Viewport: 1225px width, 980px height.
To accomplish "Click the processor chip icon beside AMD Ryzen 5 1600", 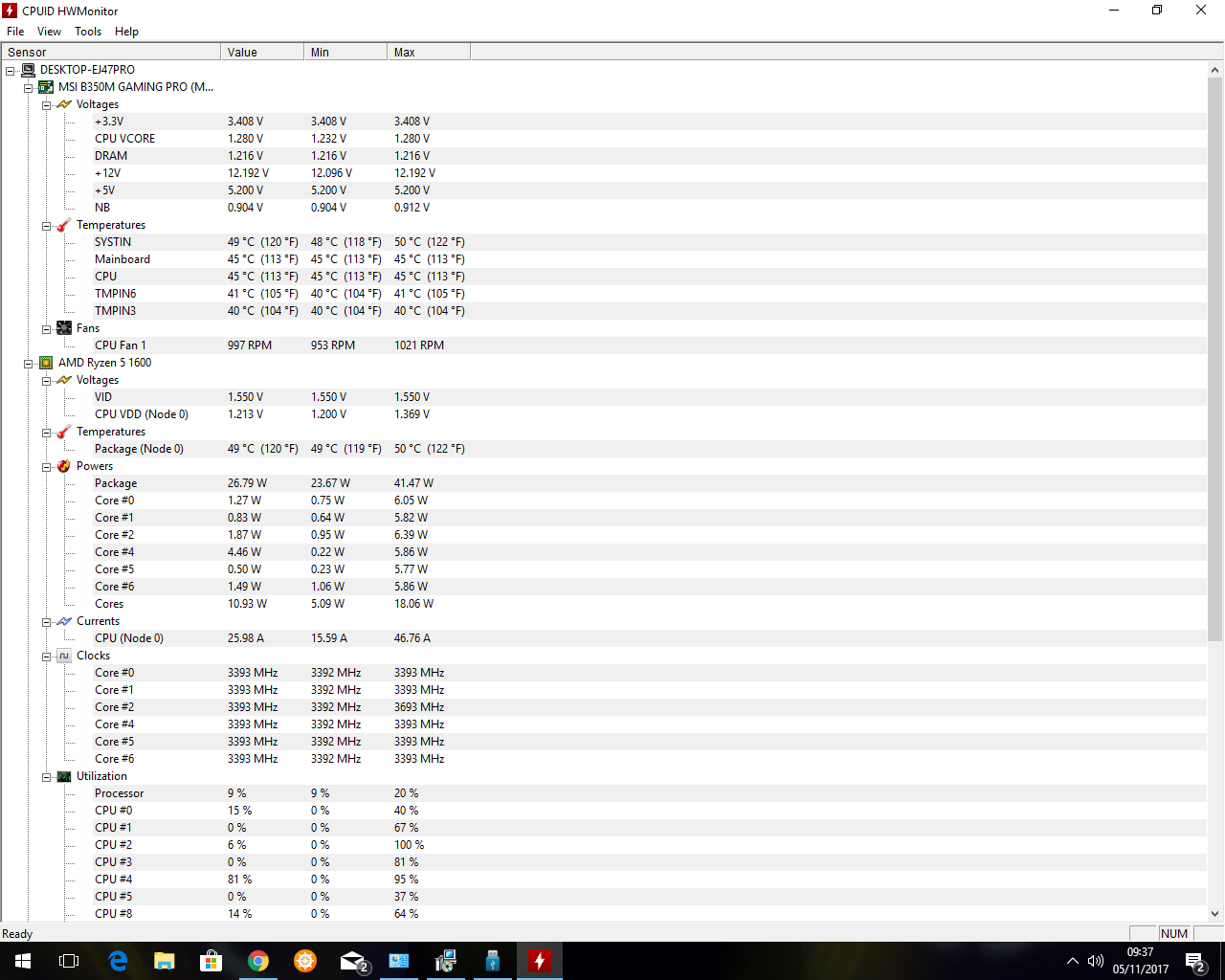I will coord(46,363).
